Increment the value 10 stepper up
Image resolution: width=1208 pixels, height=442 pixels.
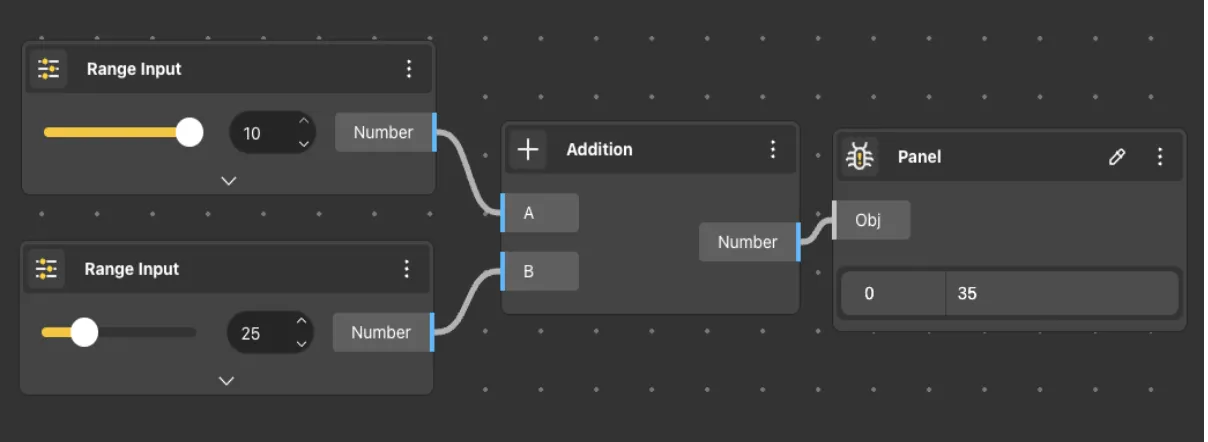[304, 122]
